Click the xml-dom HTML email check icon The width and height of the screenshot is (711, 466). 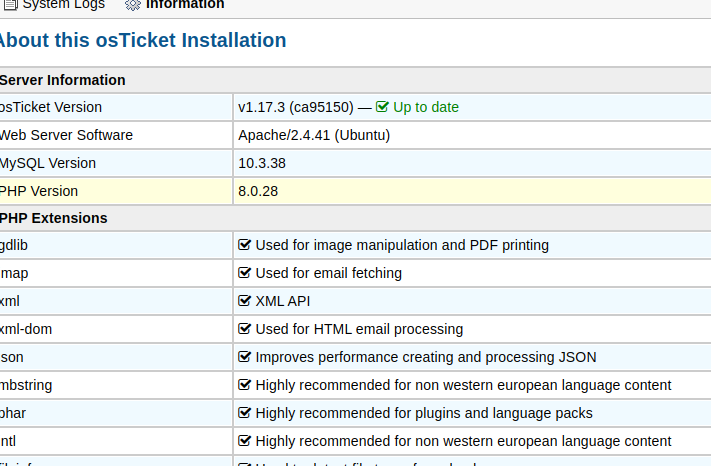click(x=244, y=329)
